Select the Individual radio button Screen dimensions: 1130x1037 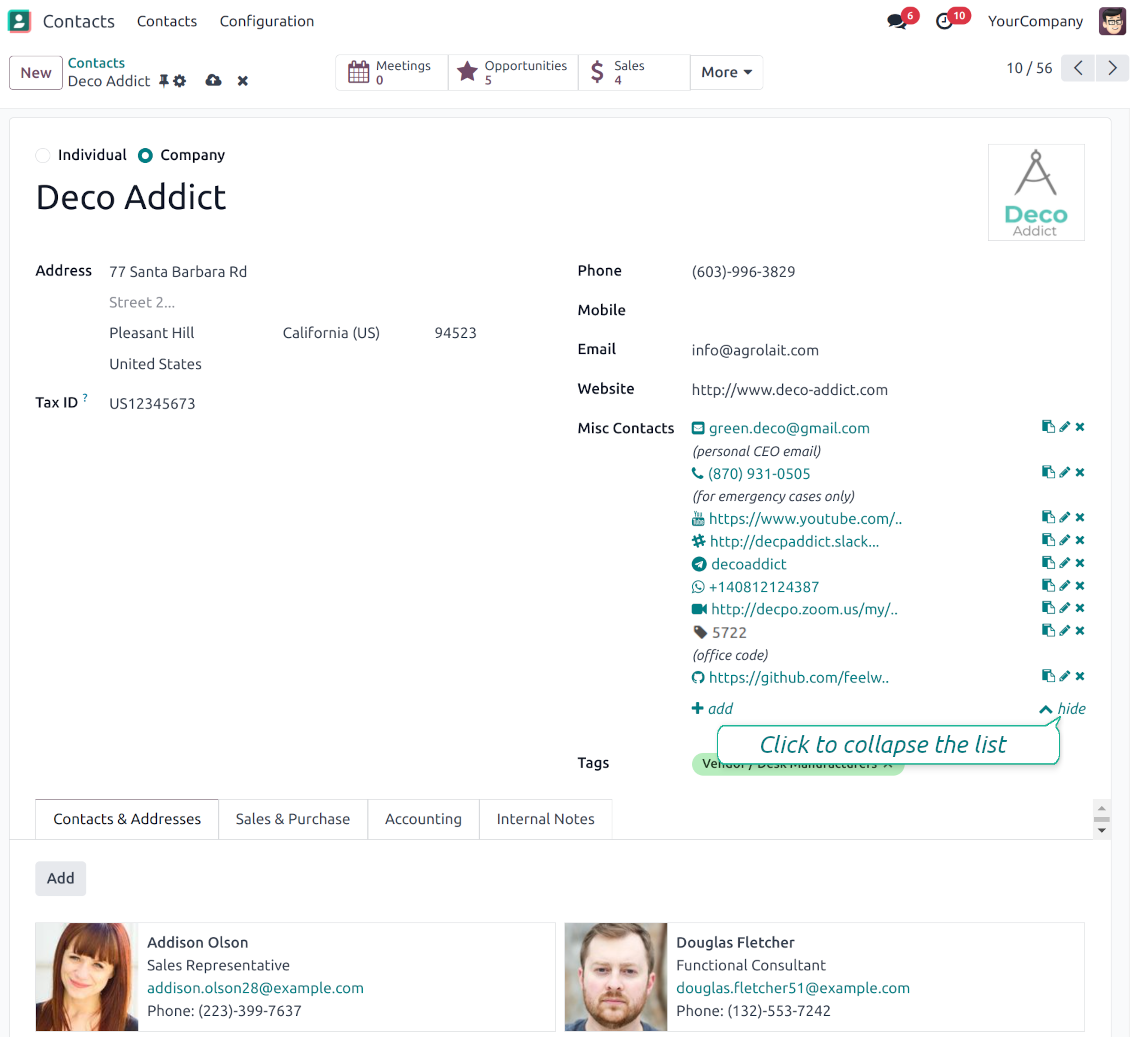click(43, 155)
